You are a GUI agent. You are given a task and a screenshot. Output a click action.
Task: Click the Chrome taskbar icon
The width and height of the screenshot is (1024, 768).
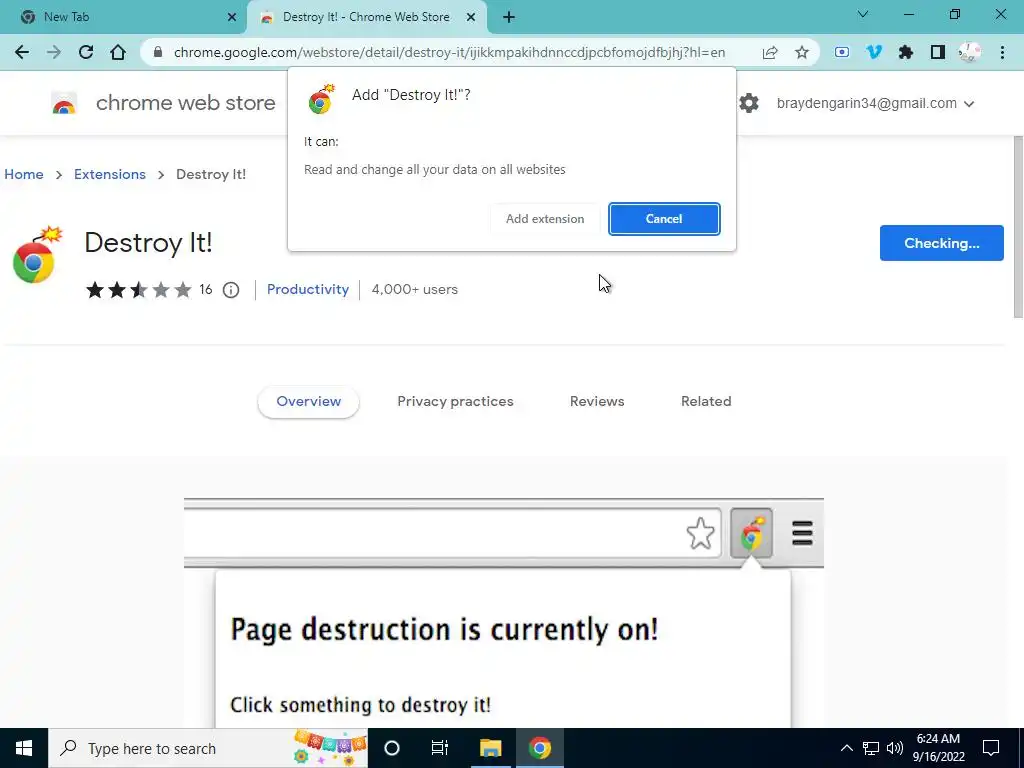(x=539, y=748)
